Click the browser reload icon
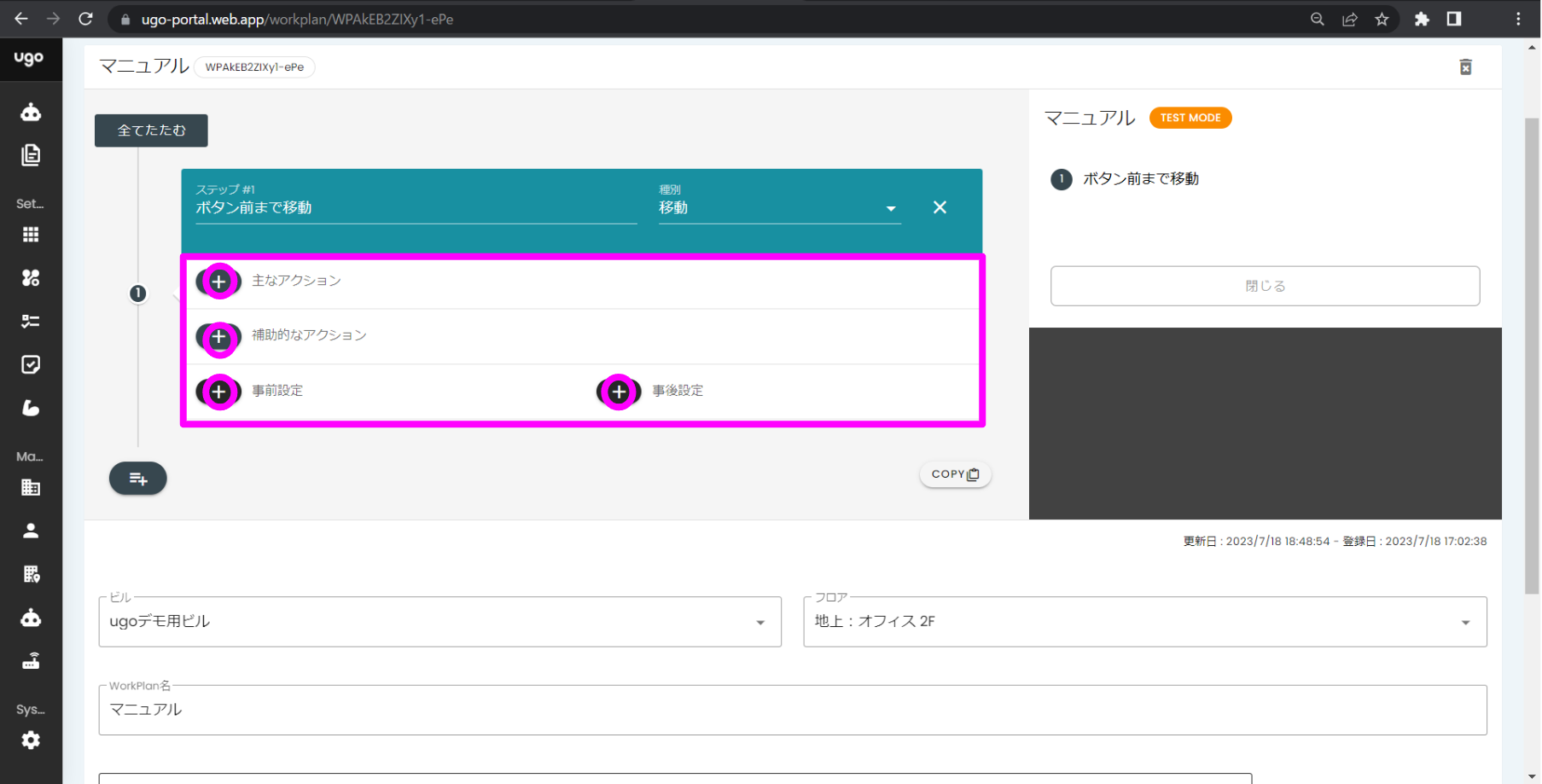This screenshot has width=1542, height=784. tap(85, 19)
